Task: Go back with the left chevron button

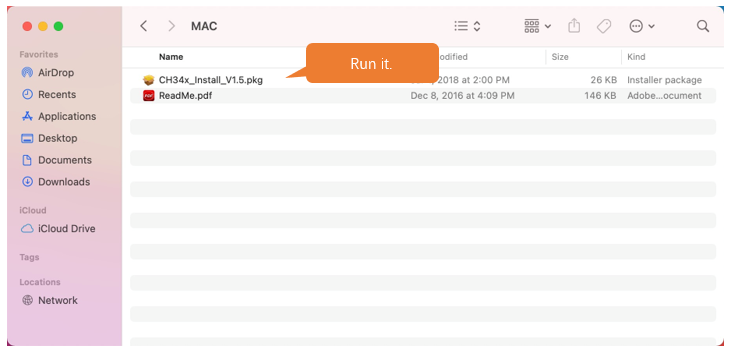Action: point(144,26)
